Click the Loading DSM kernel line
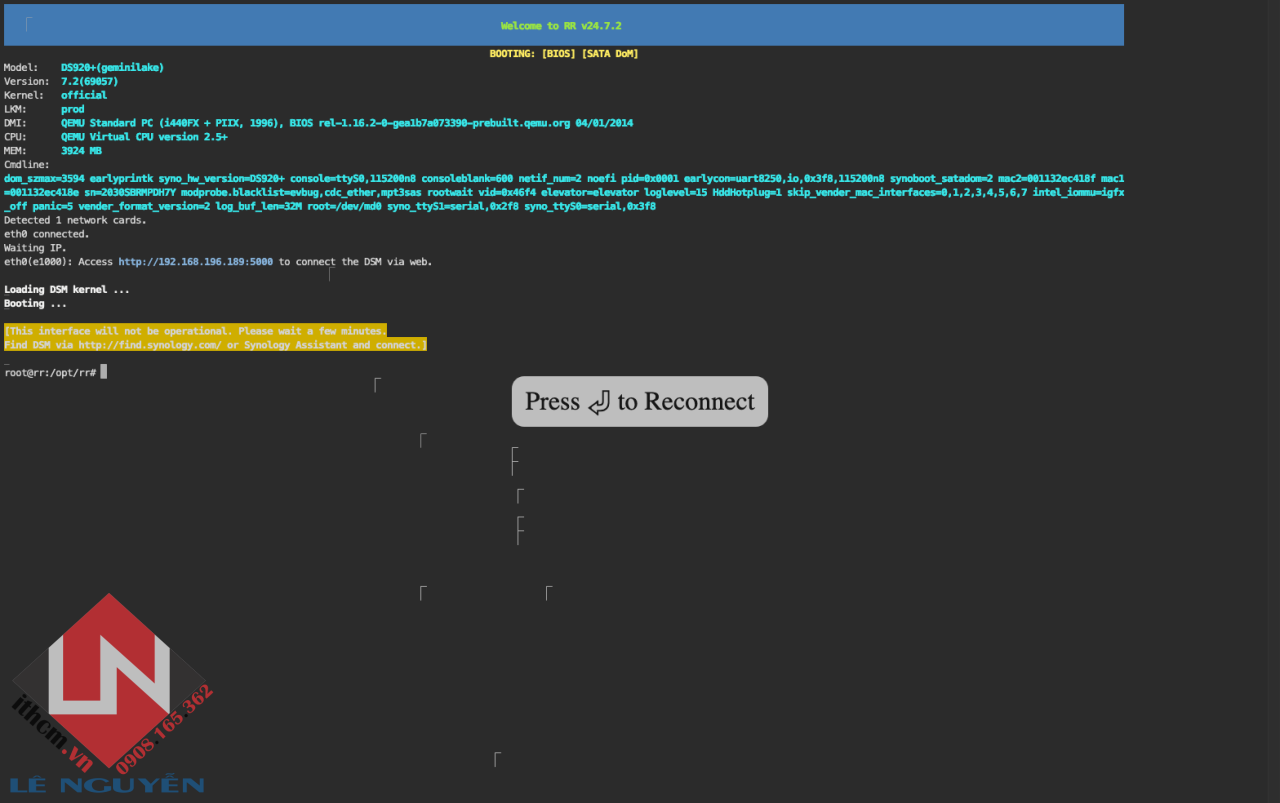Image resolution: width=1280 pixels, height=803 pixels. [x=66, y=290]
